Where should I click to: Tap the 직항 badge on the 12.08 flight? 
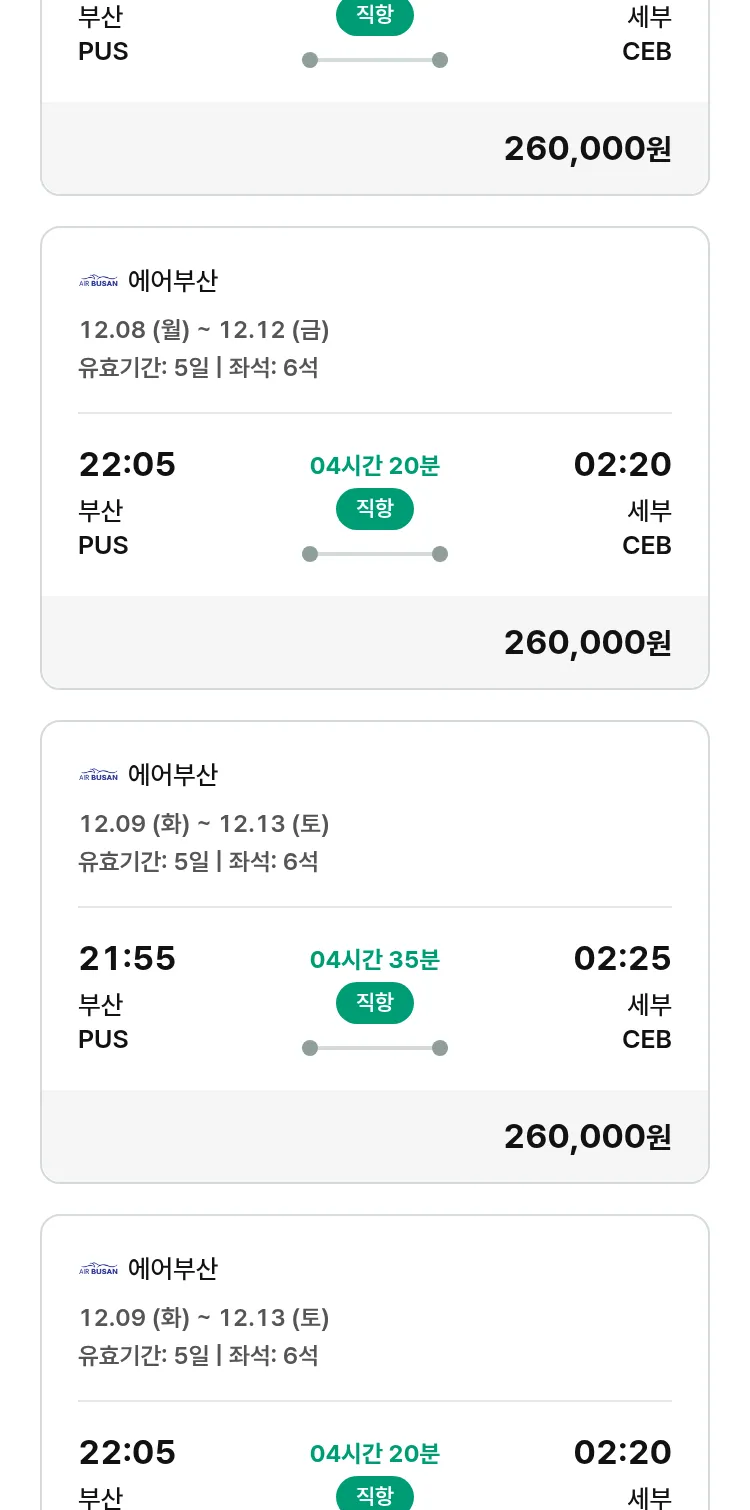[375, 509]
